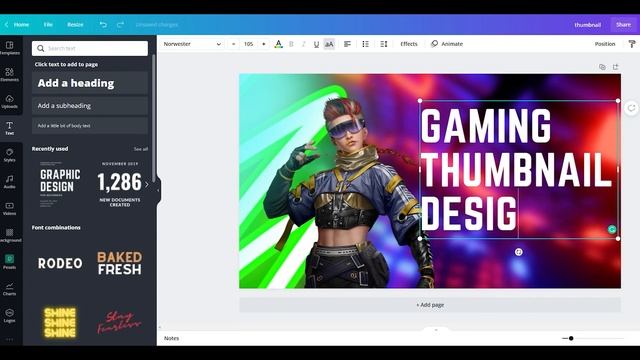Open the Templates sidebar tab
The height and width of the screenshot is (360, 640).
[10, 48]
